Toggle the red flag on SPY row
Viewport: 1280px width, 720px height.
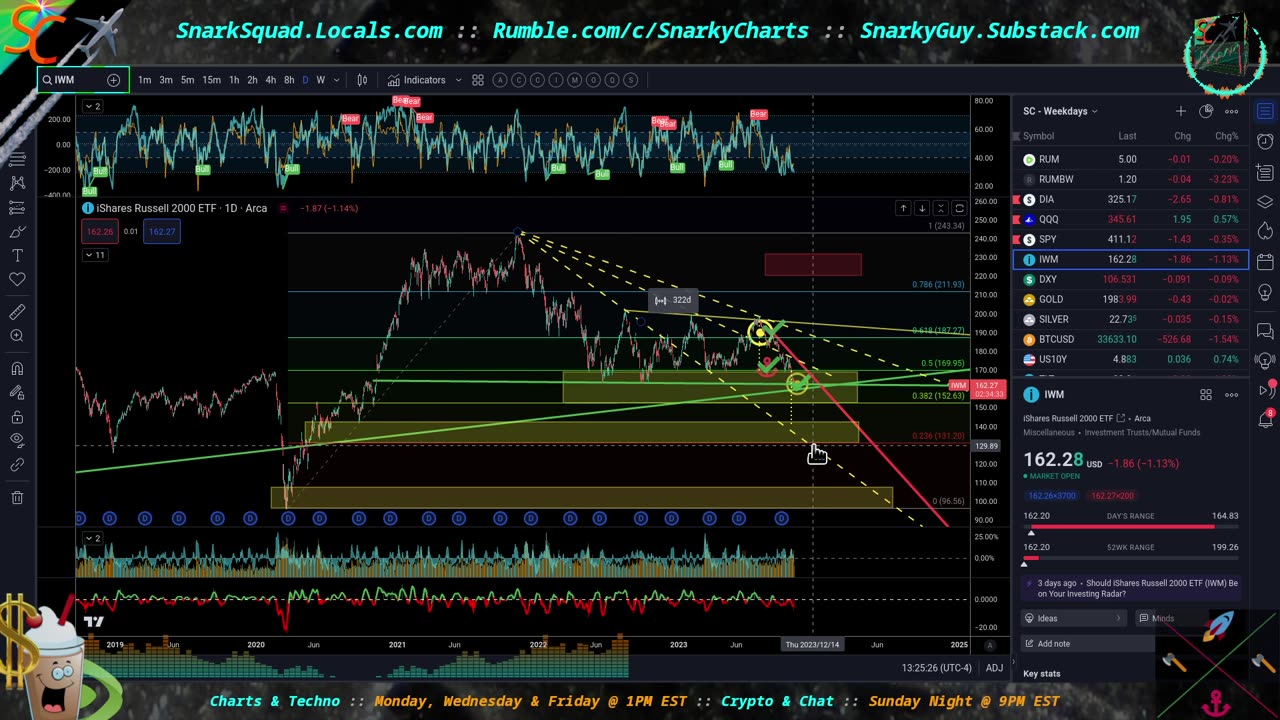click(1017, 239)
